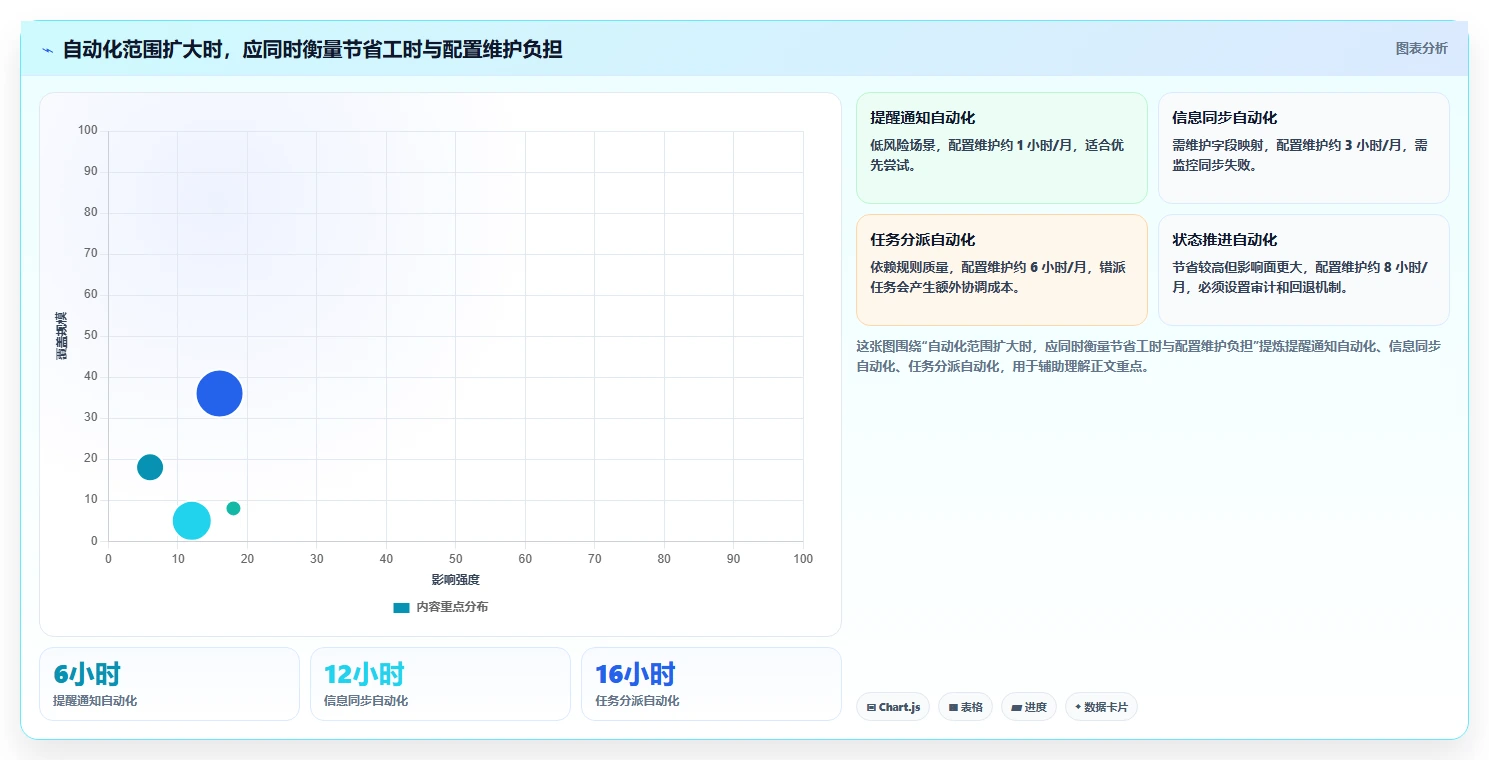This screenshot has width=1489, height=760.
Task: Click the 内容重点分布 legend text
Action: tap(452, 607)
